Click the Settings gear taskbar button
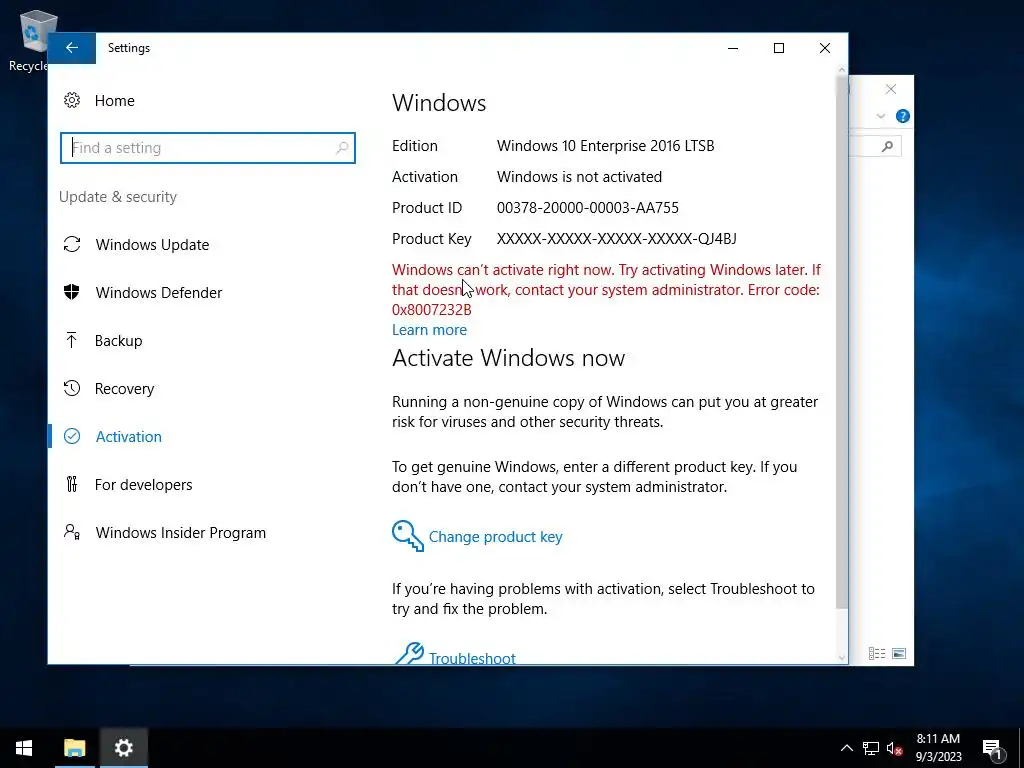Screen dimensions: 1024x768 [x=123, y=748]
